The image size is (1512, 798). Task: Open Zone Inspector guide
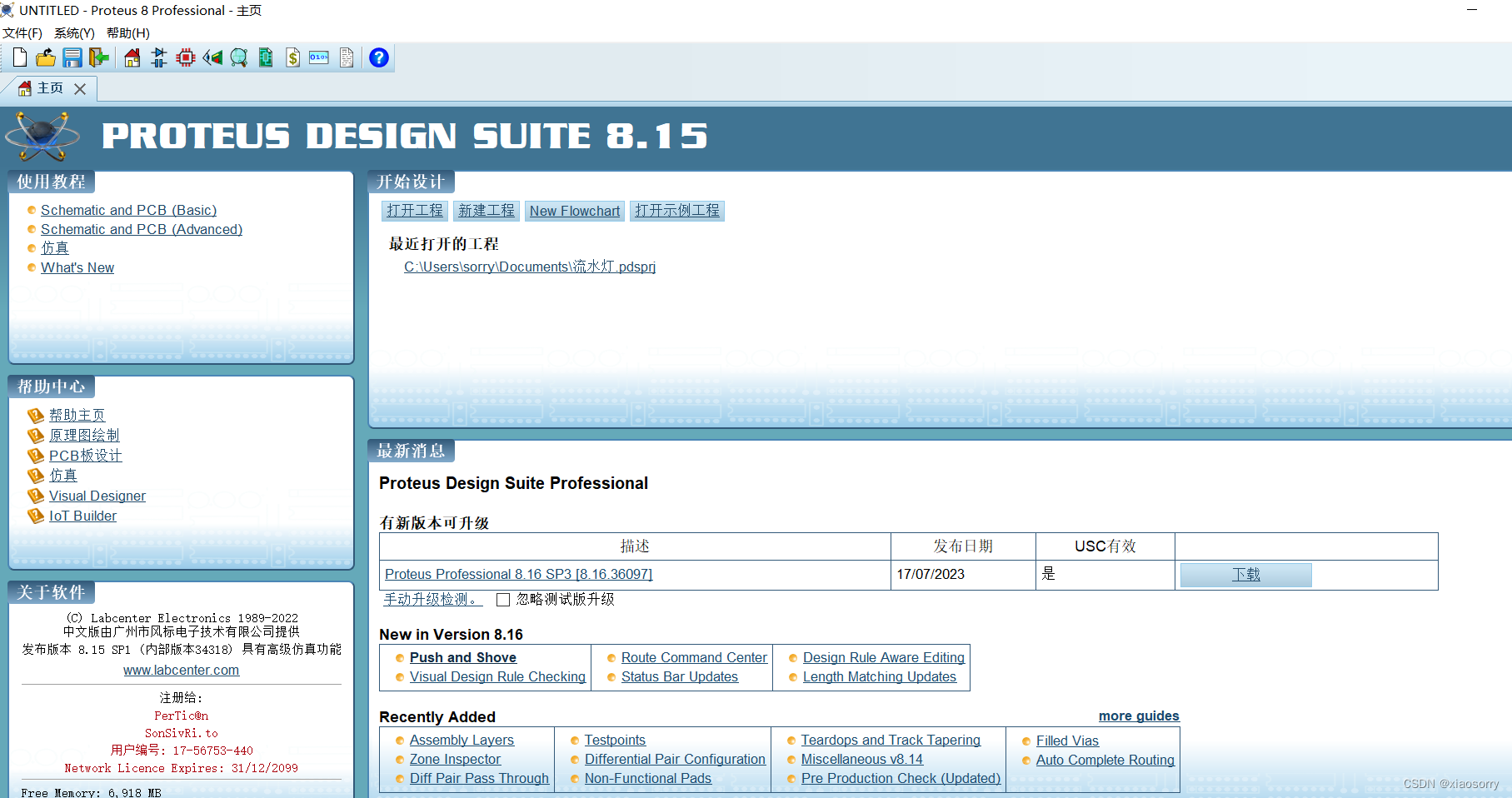click(x=455, y=759)
